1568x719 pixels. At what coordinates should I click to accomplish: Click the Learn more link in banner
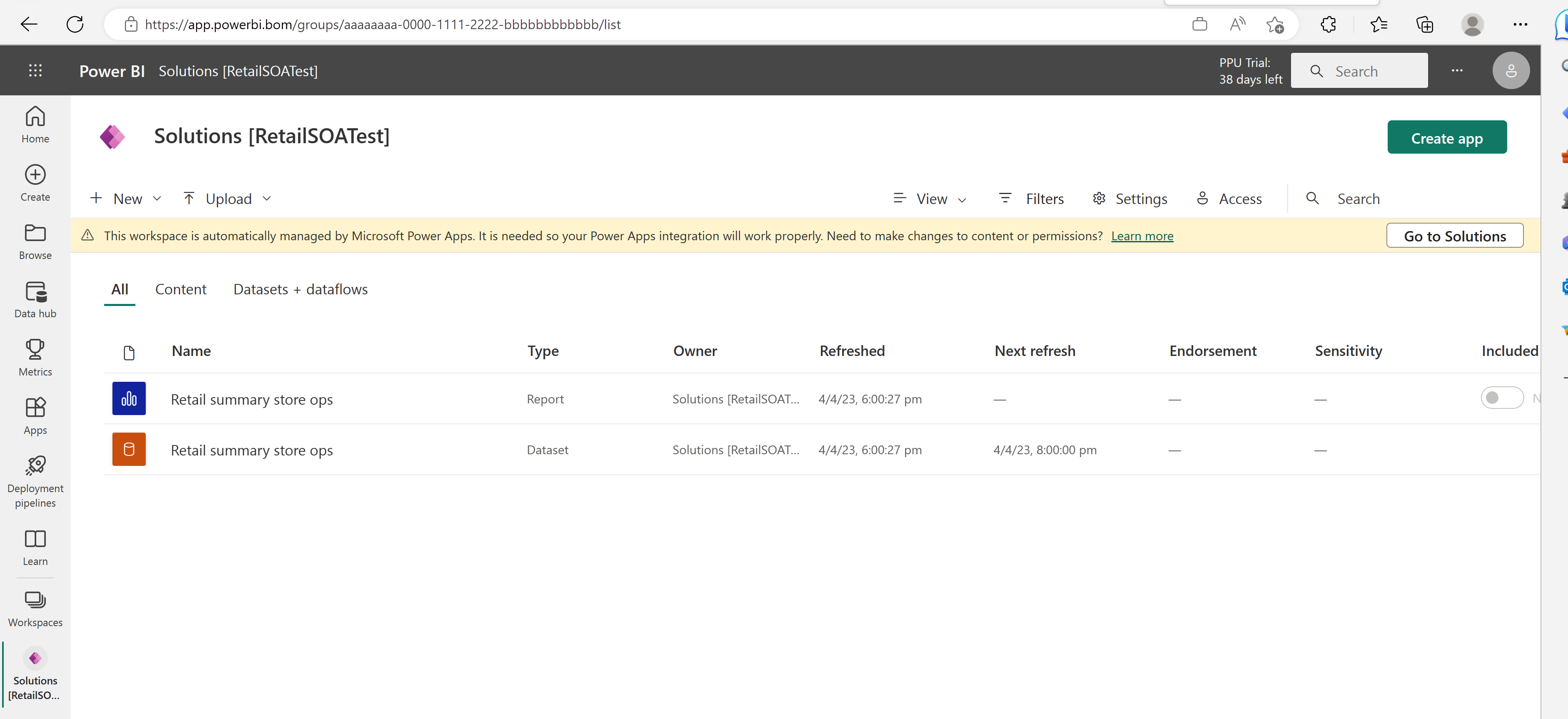click(1142, 235)
